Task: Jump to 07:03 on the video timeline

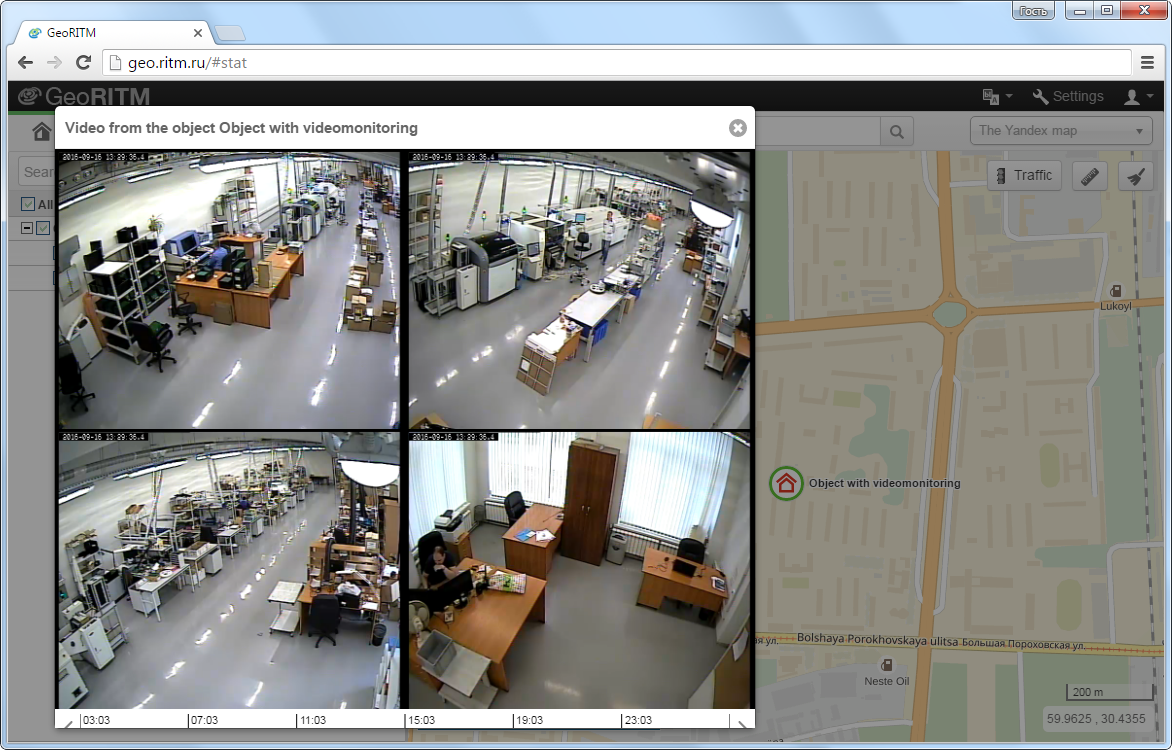Action: [204, 720]
